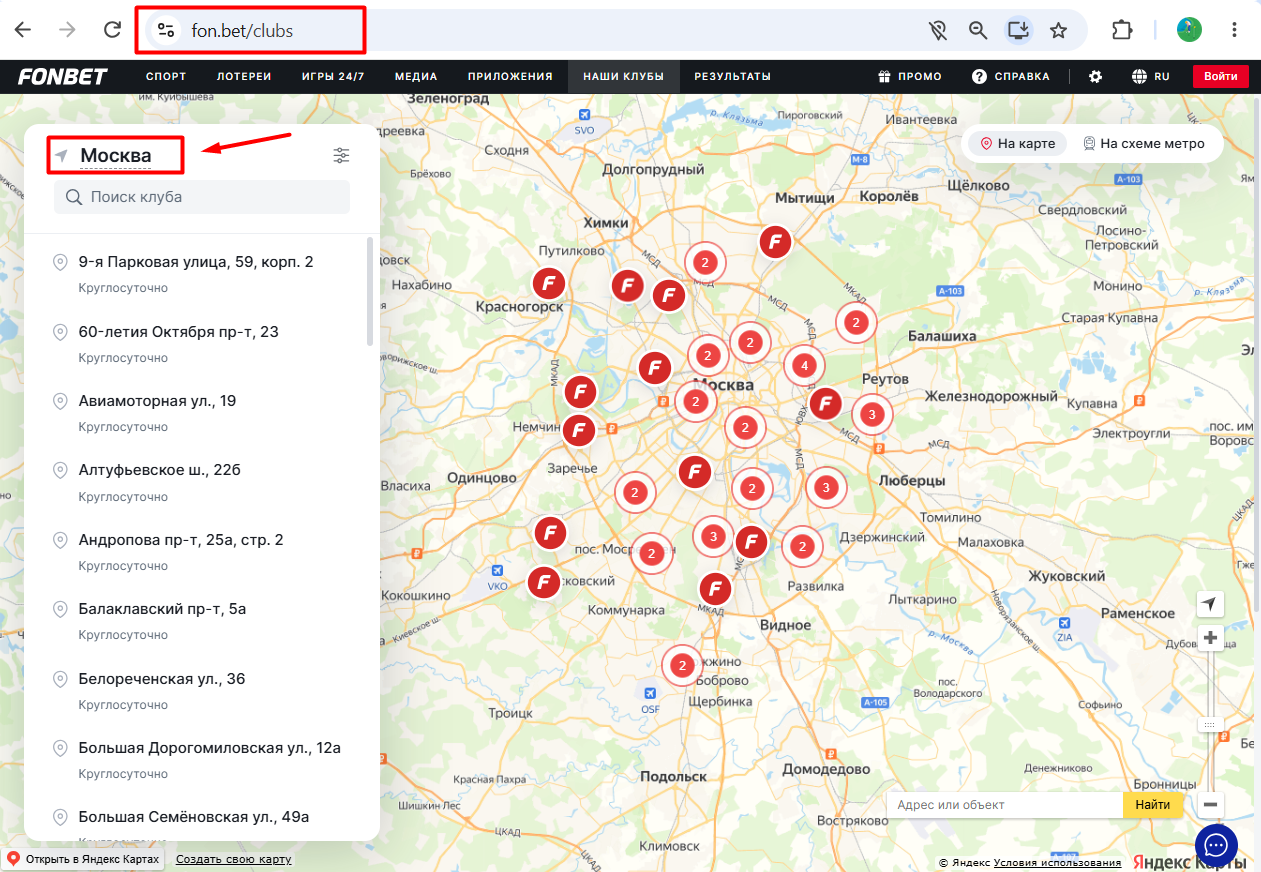This screenshot has width=1261, height=872.
Task: Reload the fon.bet page
Action: click(x=113, y=30)
